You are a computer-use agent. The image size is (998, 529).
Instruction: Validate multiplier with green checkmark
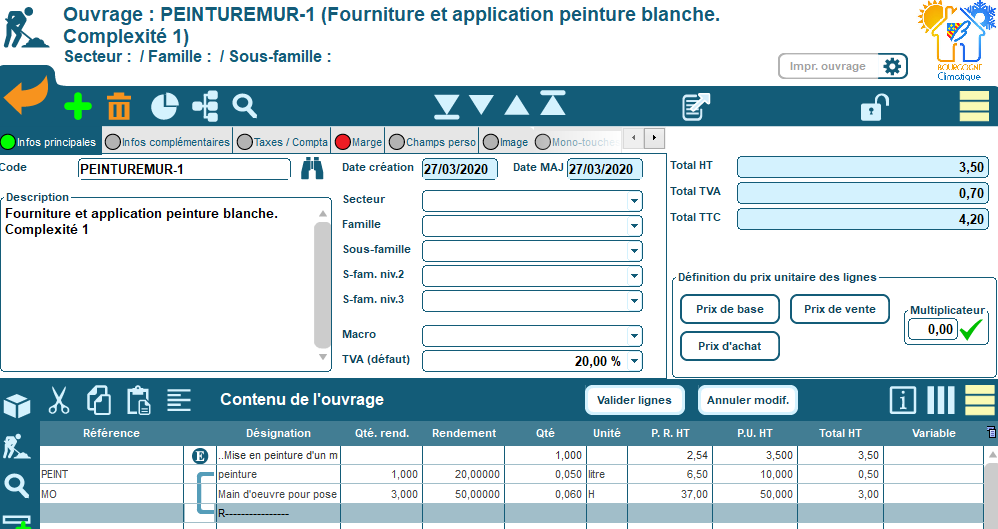click(x=972, y=329)
